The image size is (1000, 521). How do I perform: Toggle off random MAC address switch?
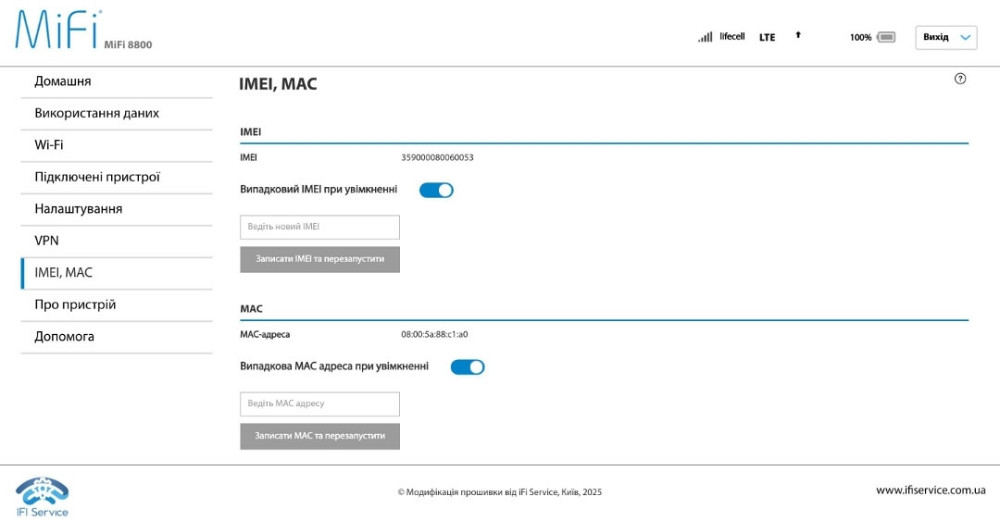point(467,367)
